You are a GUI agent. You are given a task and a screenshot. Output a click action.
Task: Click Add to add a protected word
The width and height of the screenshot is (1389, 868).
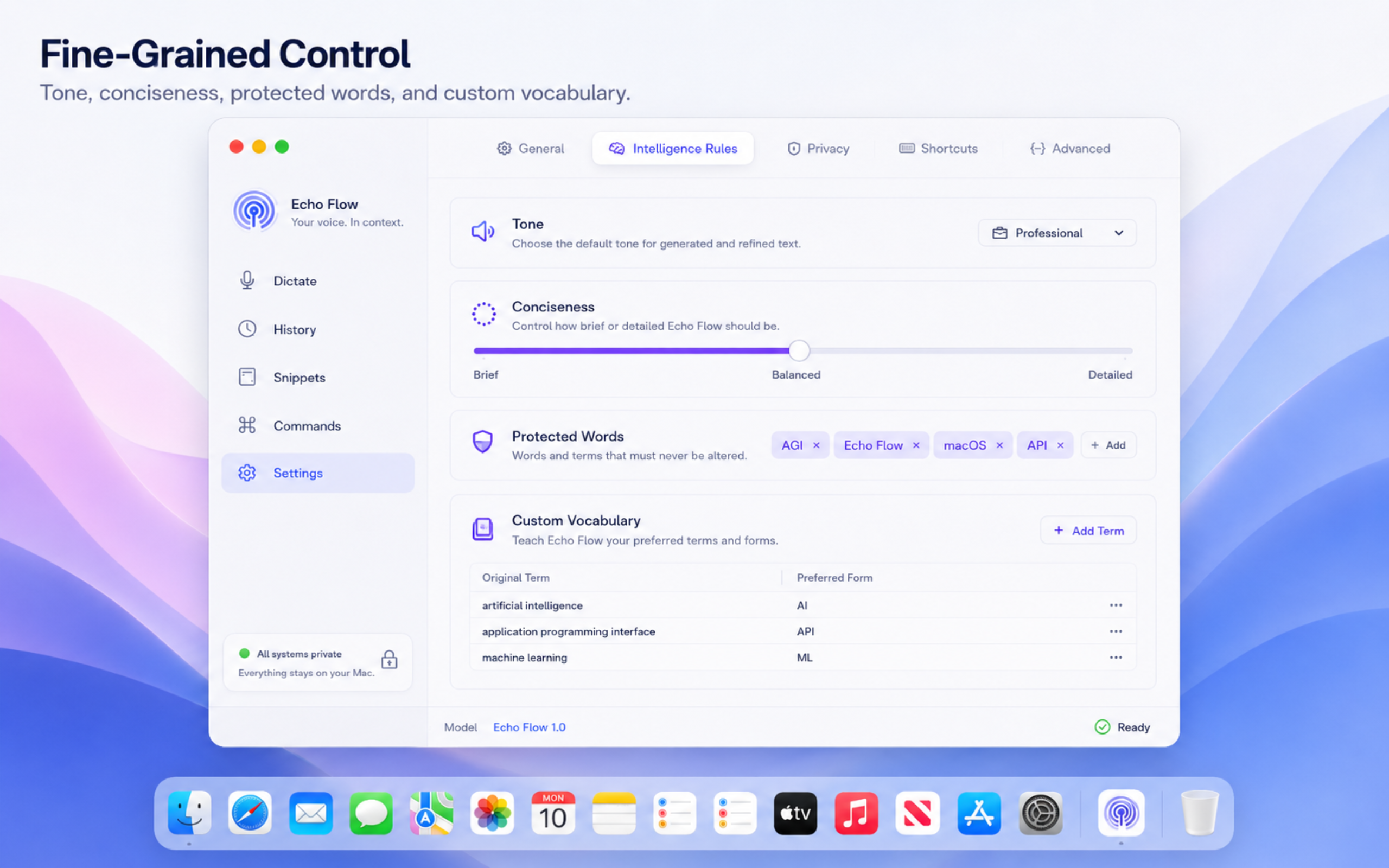tap(1108, 445)
